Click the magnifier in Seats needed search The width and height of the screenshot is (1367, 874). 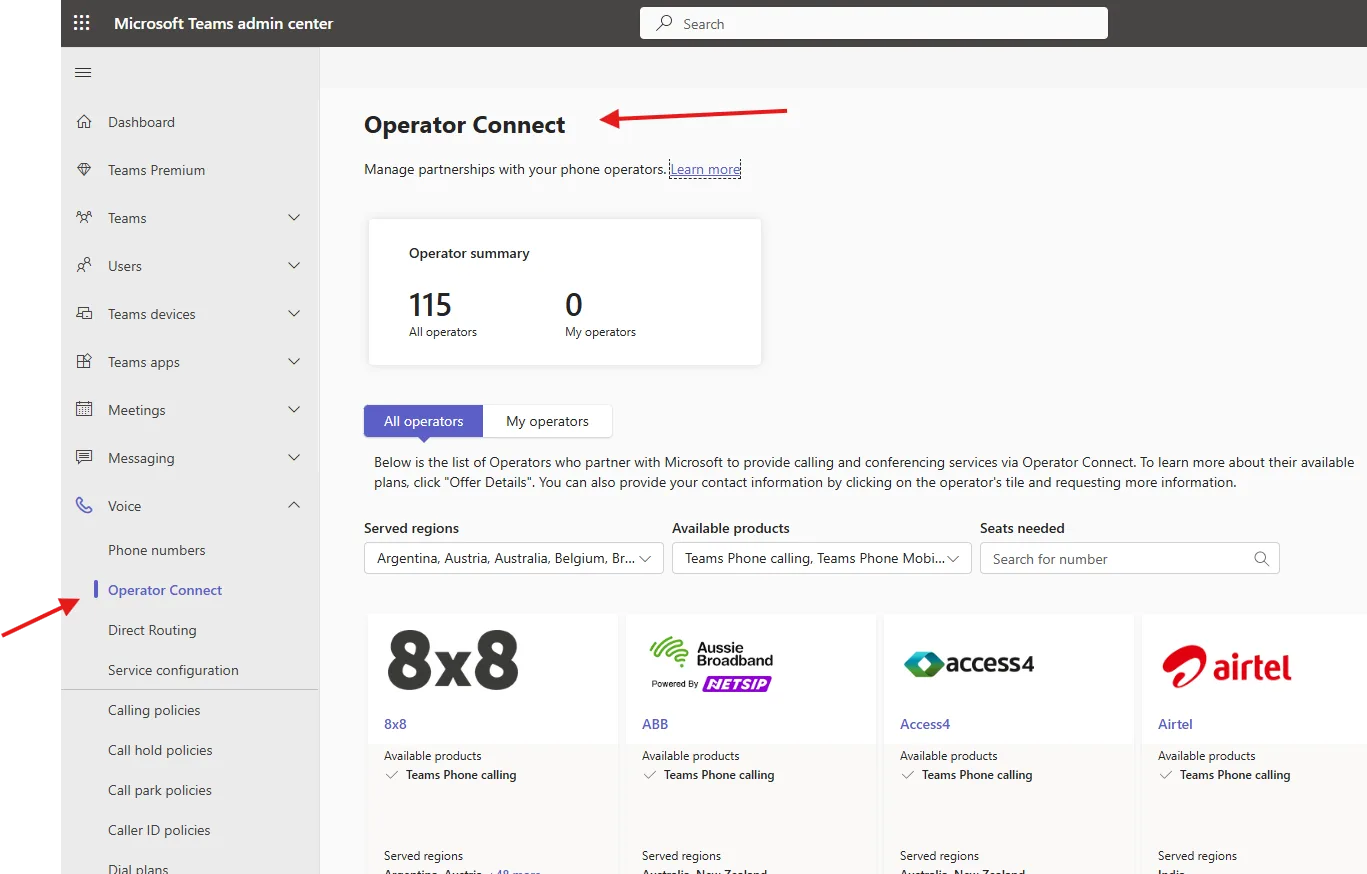pyautogui.click(x=1260, y=558)
